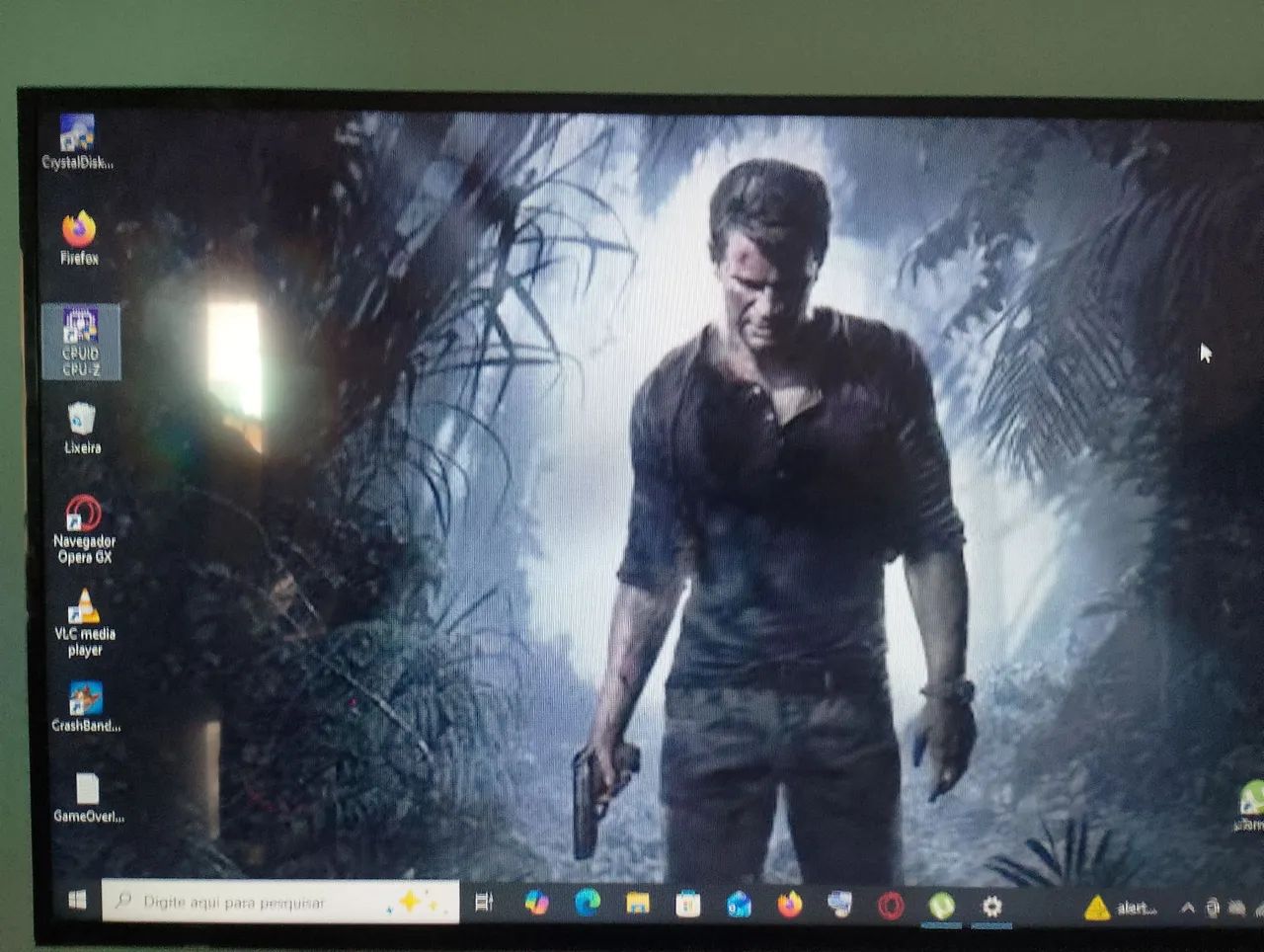Open Microsoft Store from the taskbar
Screen dimensions: 1264x952
click(x=688, y=904)
